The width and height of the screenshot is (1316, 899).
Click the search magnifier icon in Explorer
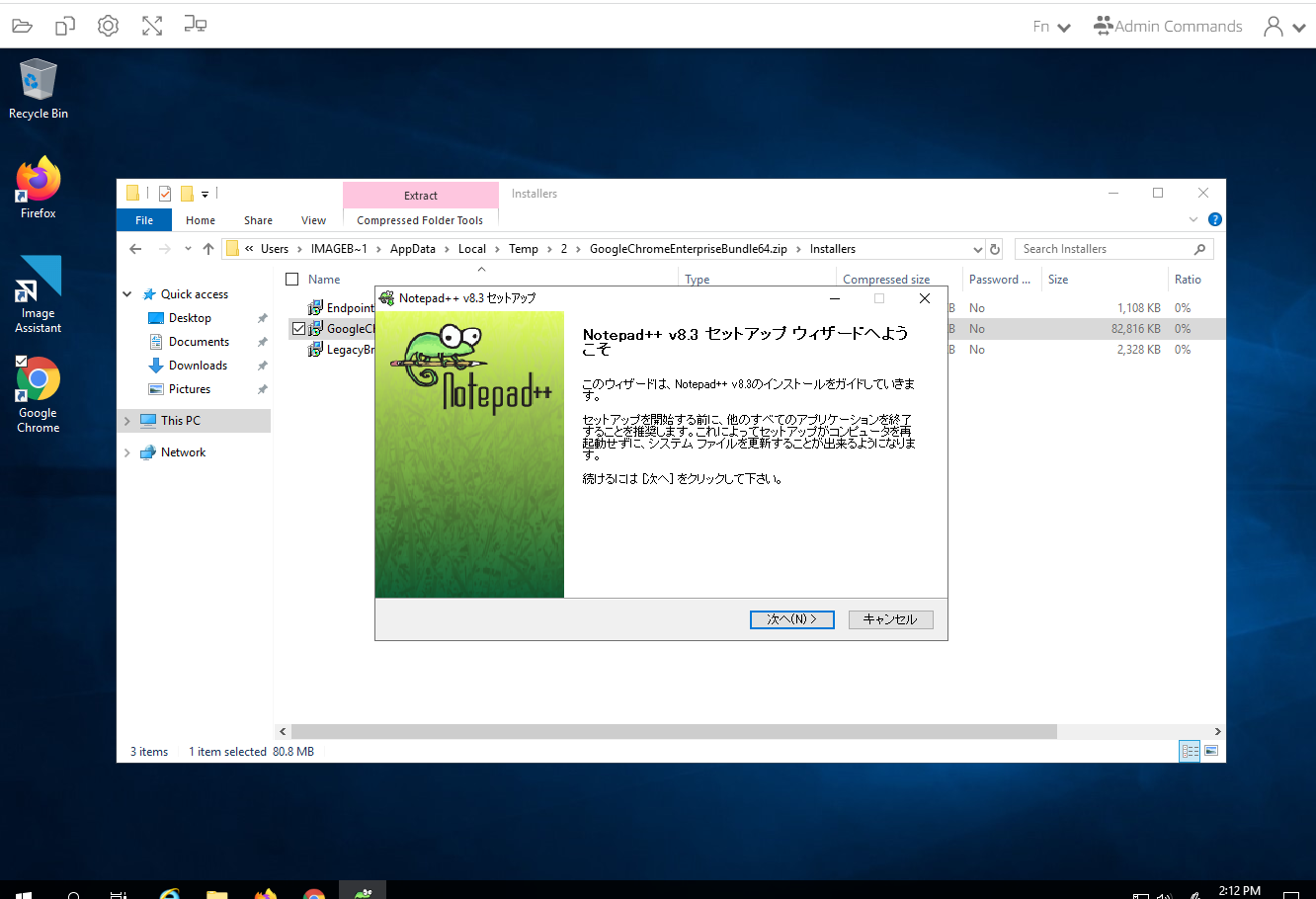tap(1200, 249)
